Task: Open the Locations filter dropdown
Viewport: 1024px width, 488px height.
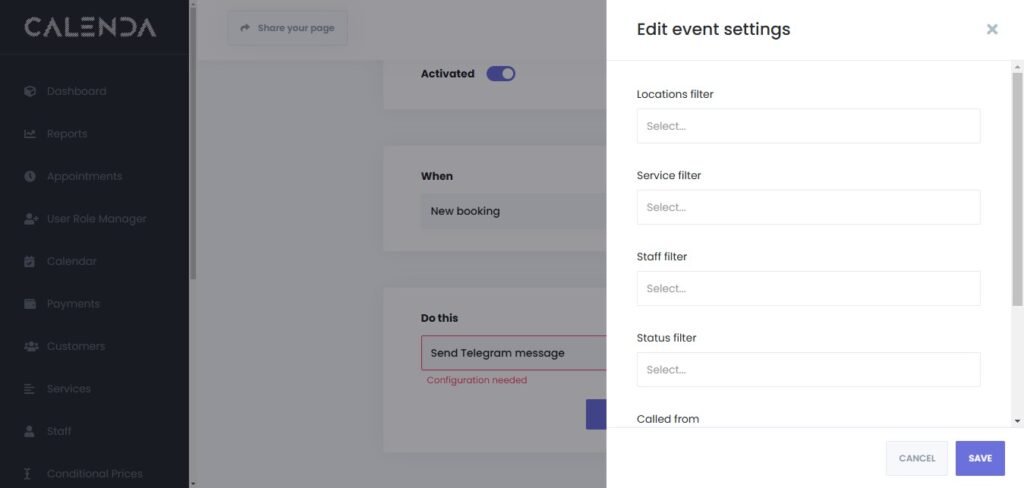Action: click(x=808, y=126)
